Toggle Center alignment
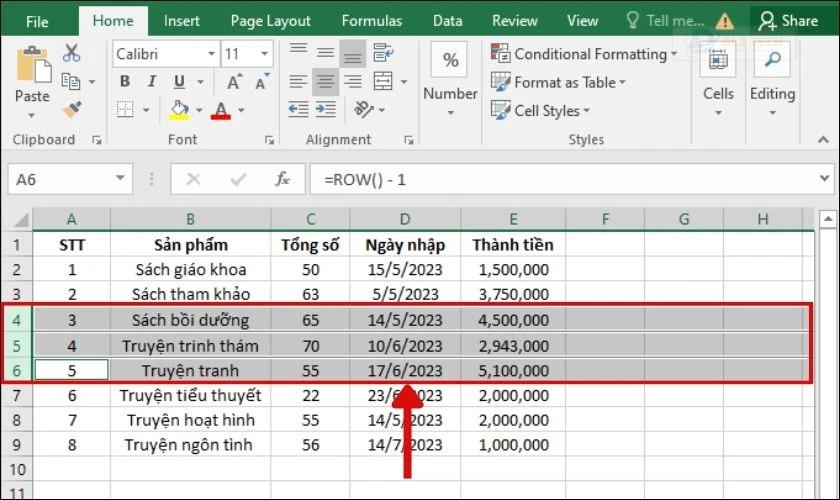 tap(325, 81)
